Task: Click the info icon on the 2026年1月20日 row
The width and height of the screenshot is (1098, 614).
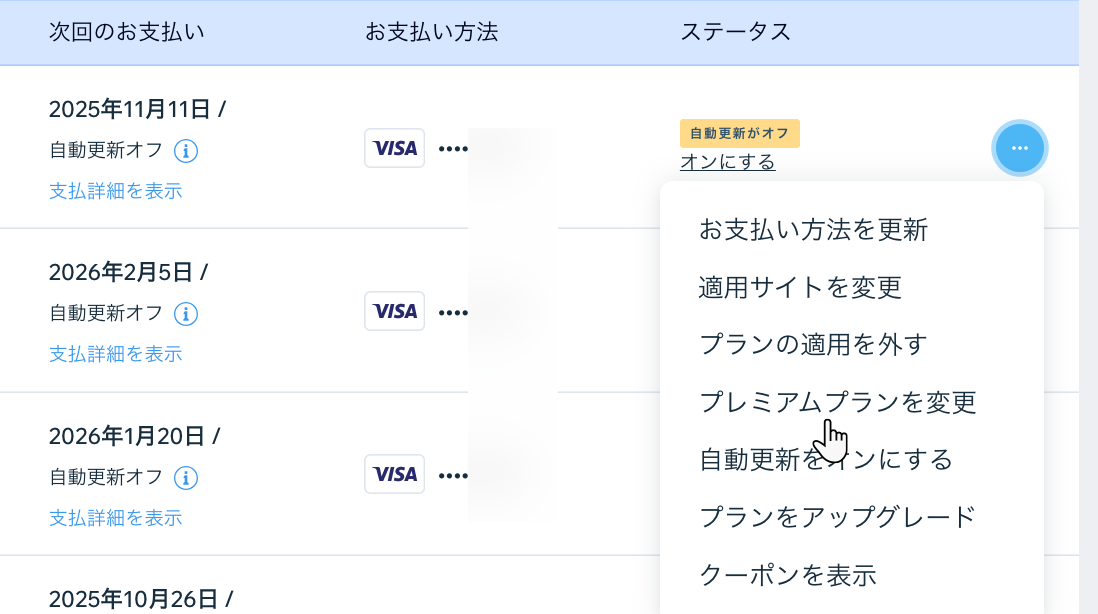Action: 186,478
